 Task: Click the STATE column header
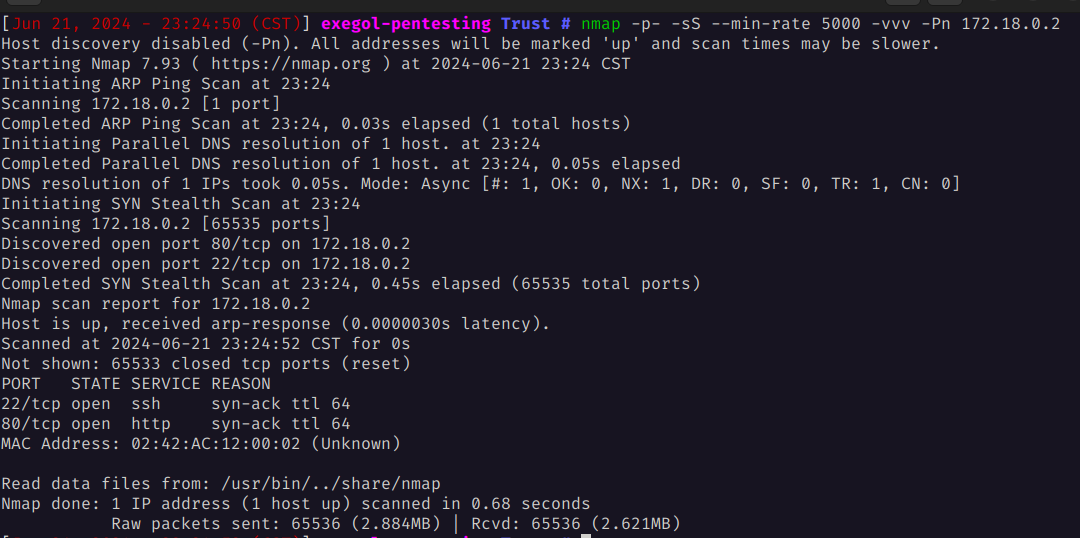click(x=95, y=384)
